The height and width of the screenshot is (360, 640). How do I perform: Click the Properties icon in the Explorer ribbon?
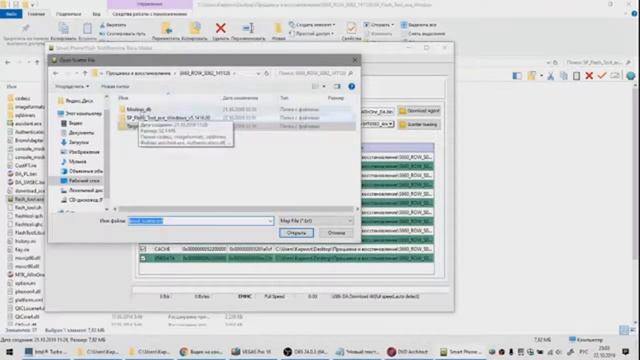351,28
